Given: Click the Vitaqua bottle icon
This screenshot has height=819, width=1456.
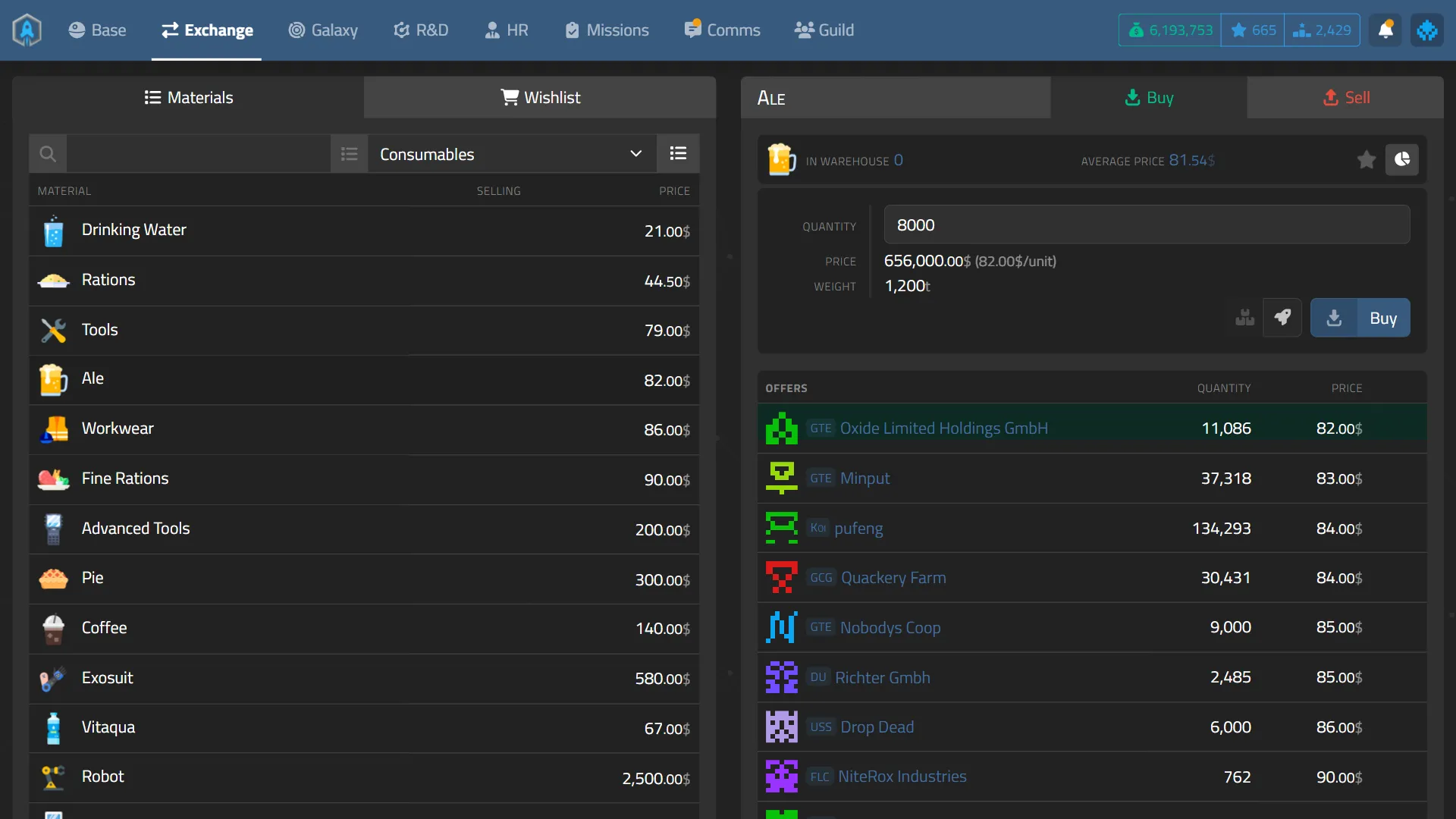Looking at the screenshot, I should 53,728.
